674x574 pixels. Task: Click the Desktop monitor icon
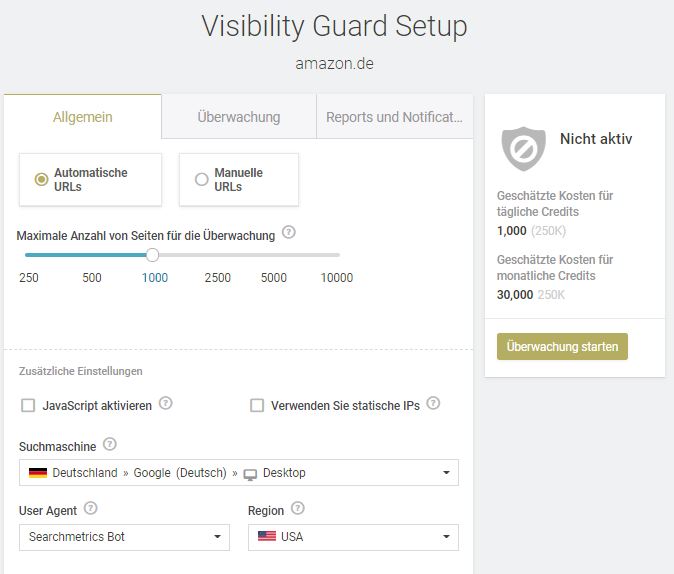(x=250, y=475)
